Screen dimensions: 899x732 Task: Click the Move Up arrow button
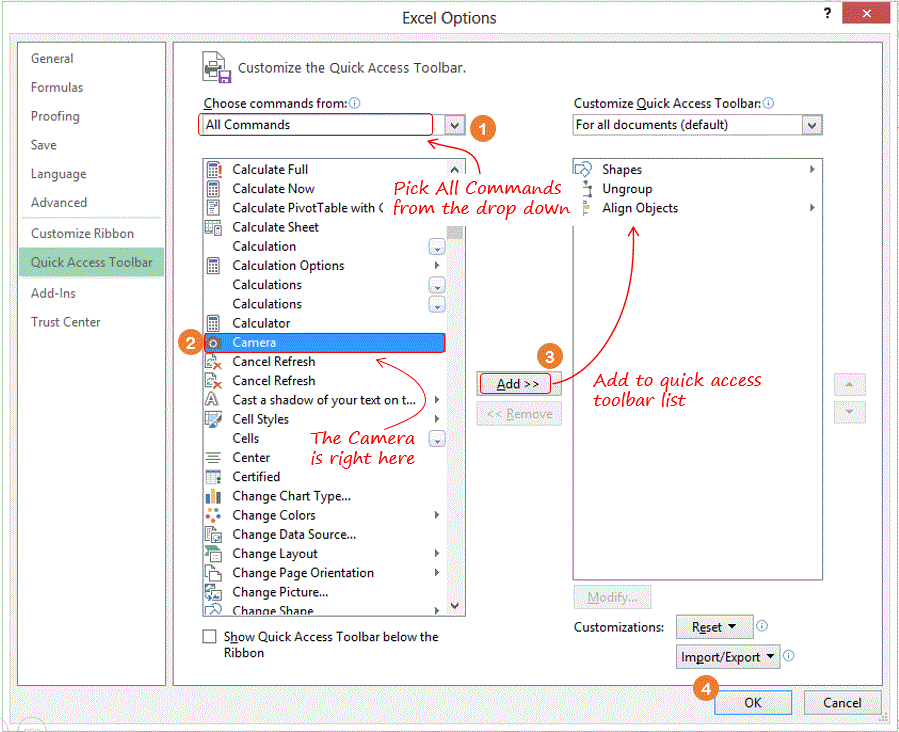click(849, 385)
